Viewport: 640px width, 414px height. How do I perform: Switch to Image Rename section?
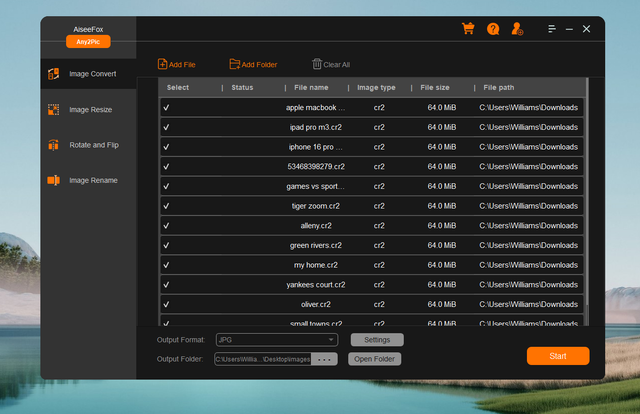click(x=93, y=180)
